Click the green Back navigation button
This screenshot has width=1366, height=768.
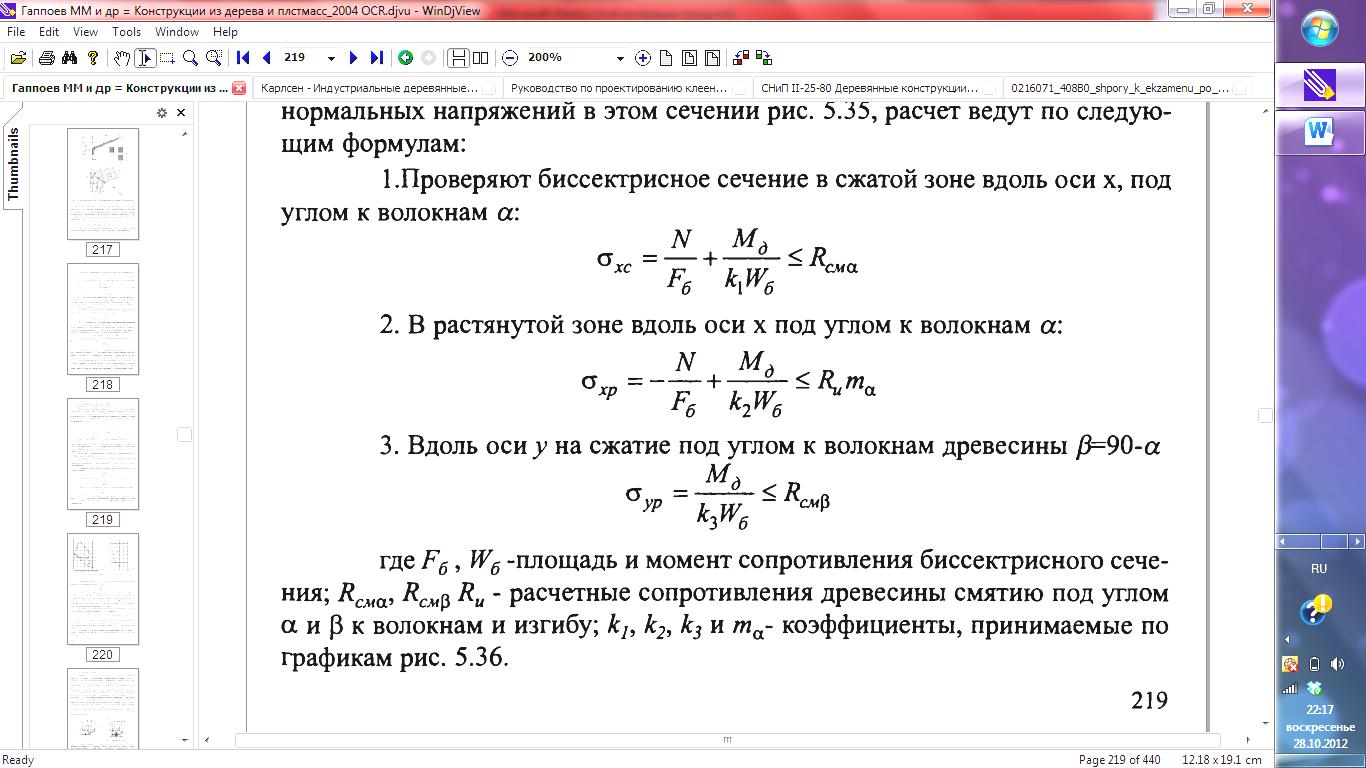coord(405,58)
